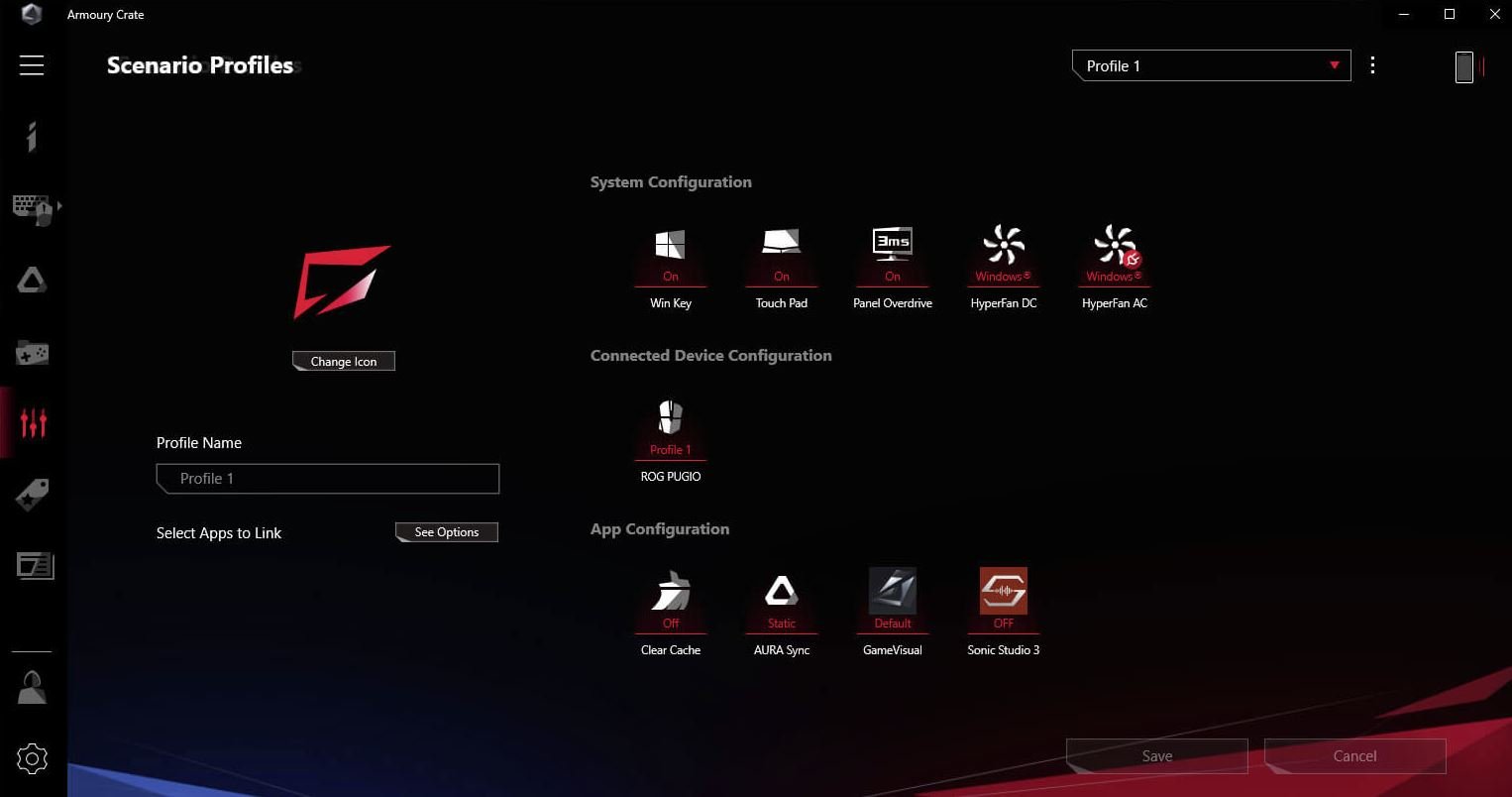Maximize the Armoury Crate window
Viewport: 1512px width, 797px height.
tap(1450, 14)
